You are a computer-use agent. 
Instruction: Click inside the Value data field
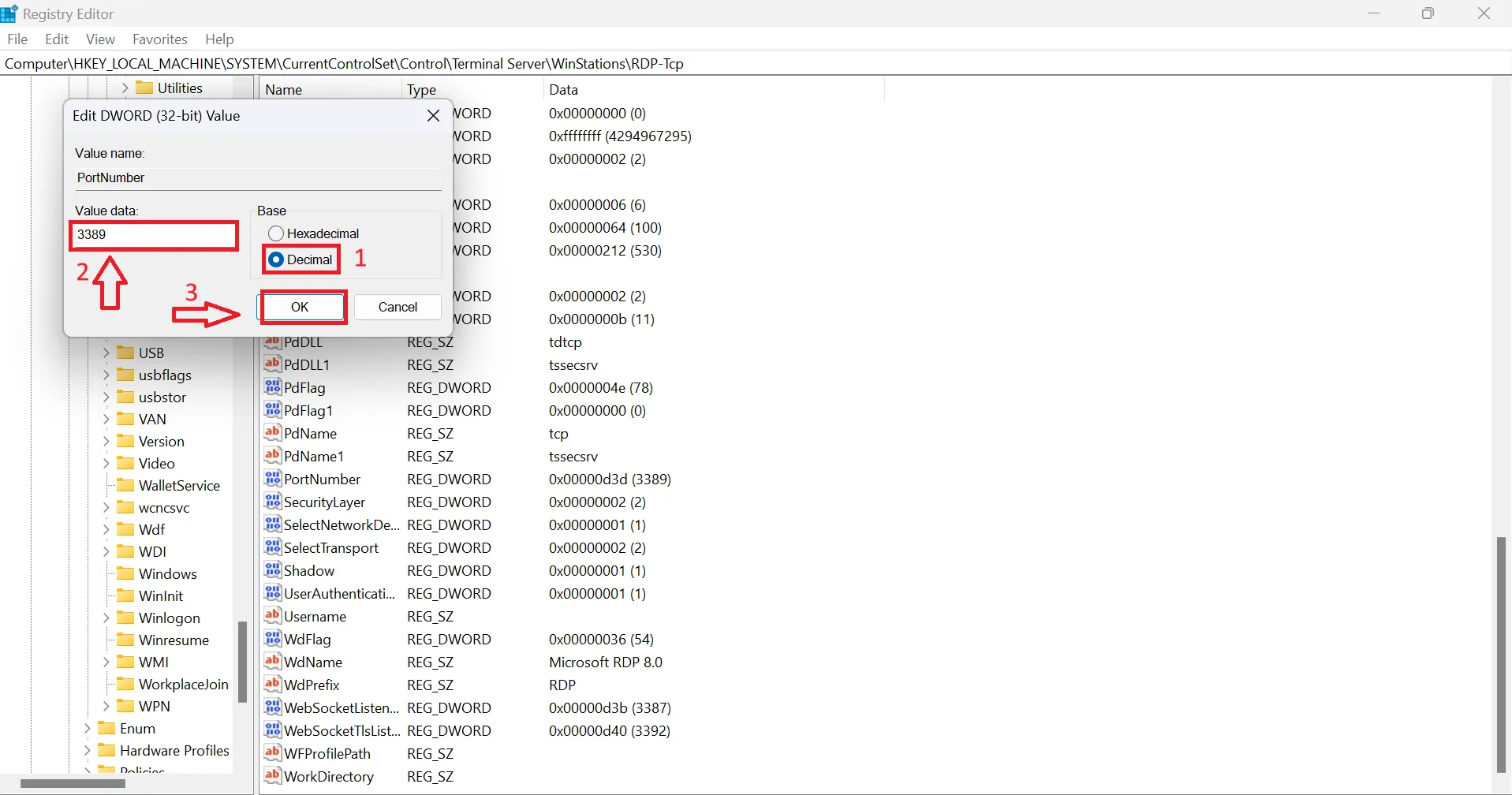click(x=155, y=235)
